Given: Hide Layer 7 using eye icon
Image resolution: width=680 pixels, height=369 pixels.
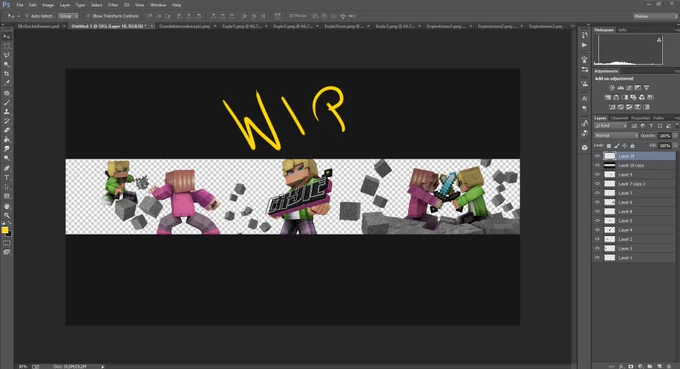Looking at the screenshot, I should 597,193.
